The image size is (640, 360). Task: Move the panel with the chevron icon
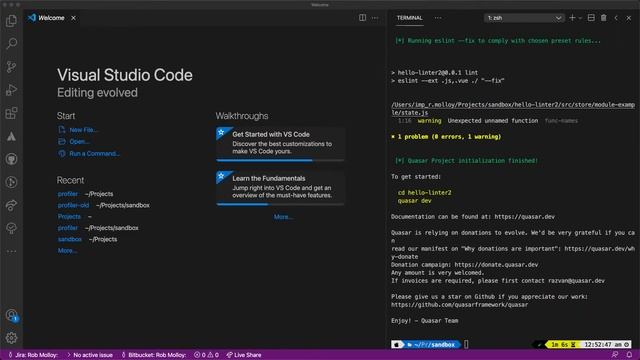click(x=616, y=18)
